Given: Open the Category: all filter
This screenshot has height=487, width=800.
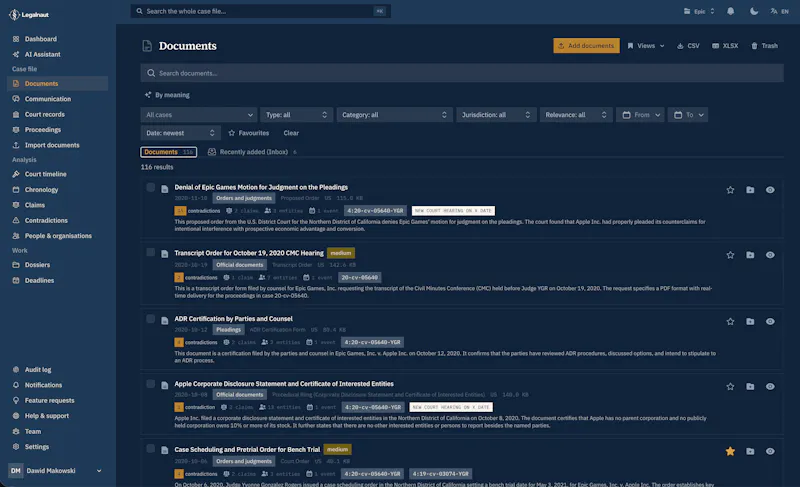Looking at the screenshot, I should click(394, 115).
